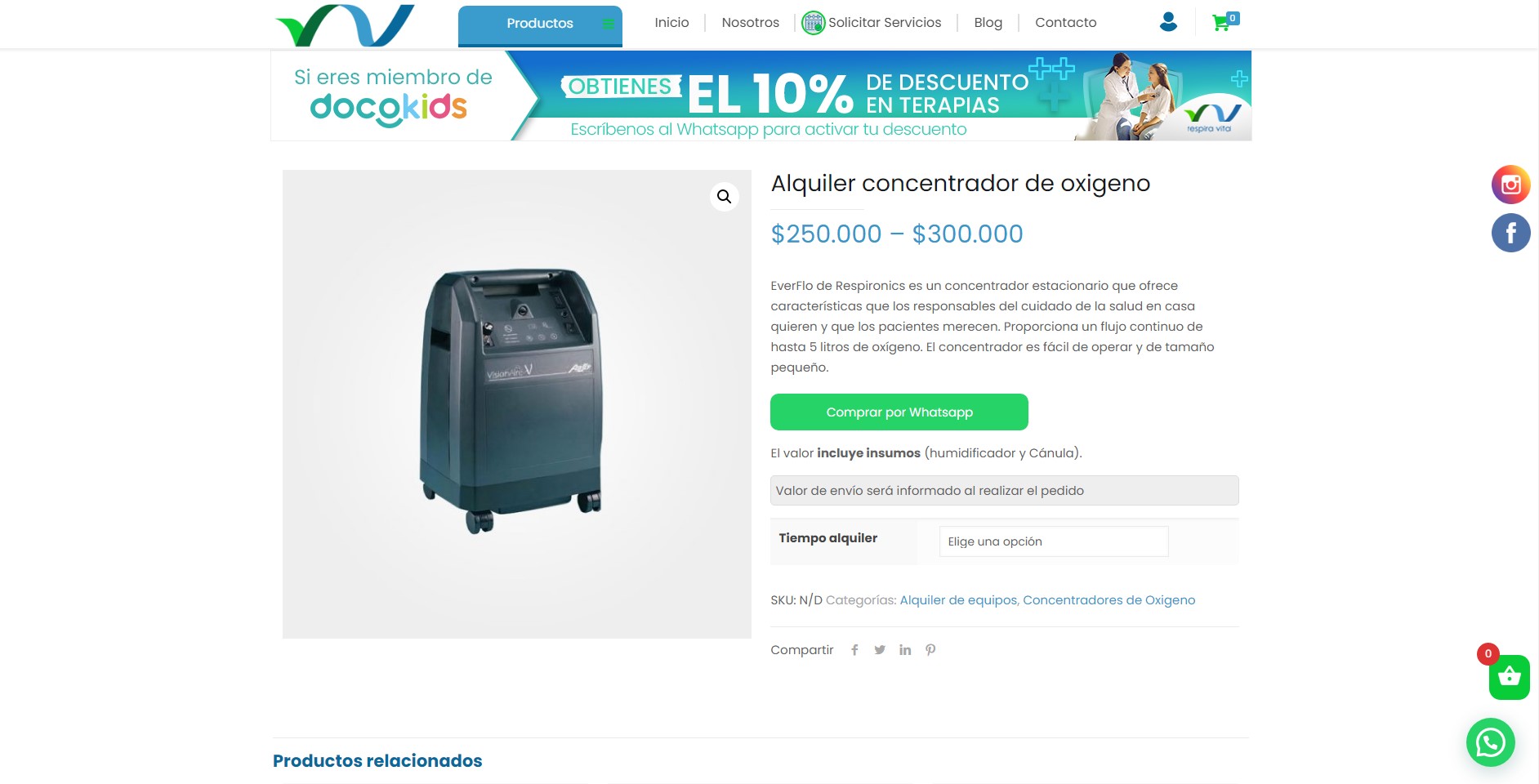The width and height of the screenshot is (1539, 784).
Task: Open the Facebook floating icon
Action: (1510, 234)
